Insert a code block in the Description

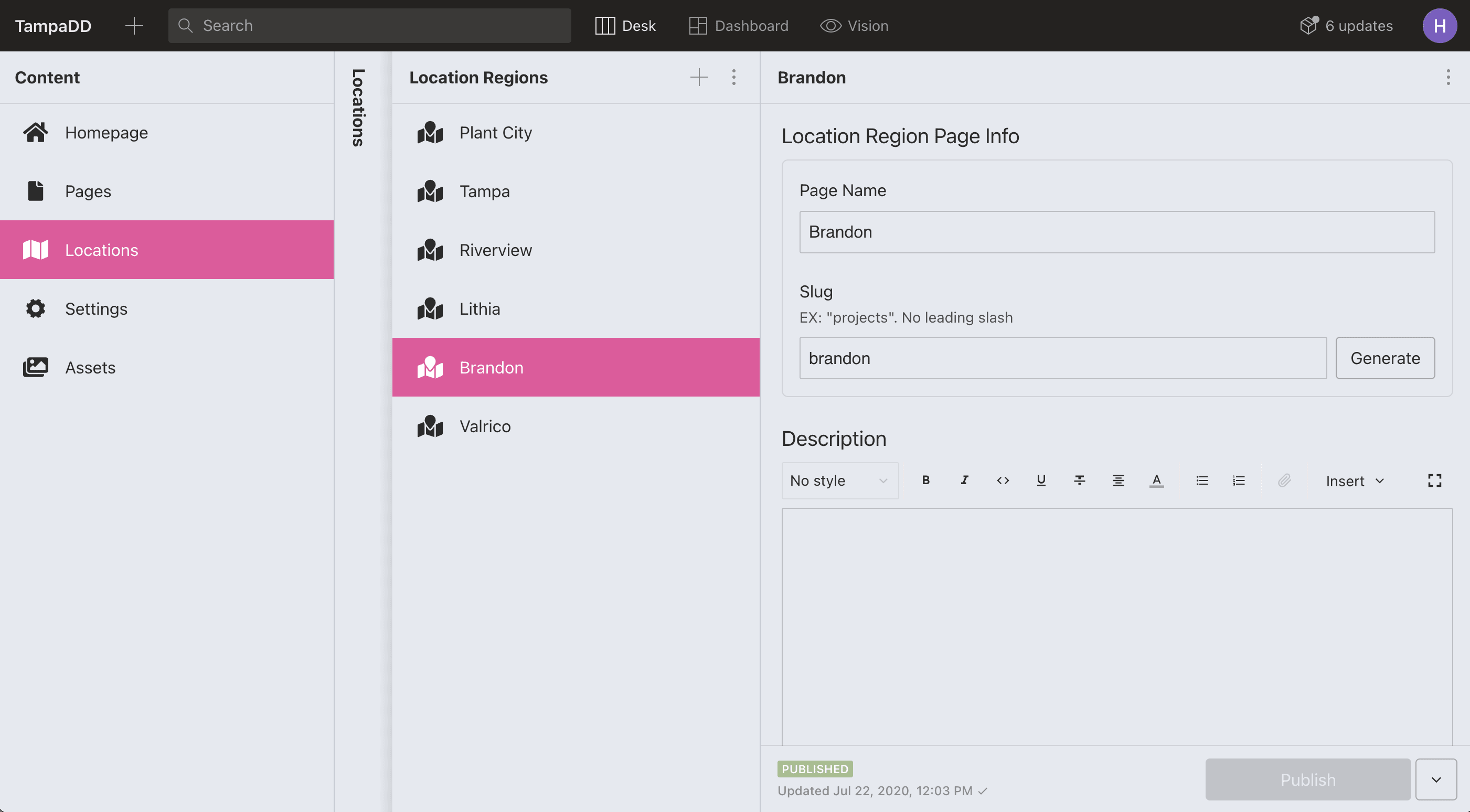tap(1003, 480)
